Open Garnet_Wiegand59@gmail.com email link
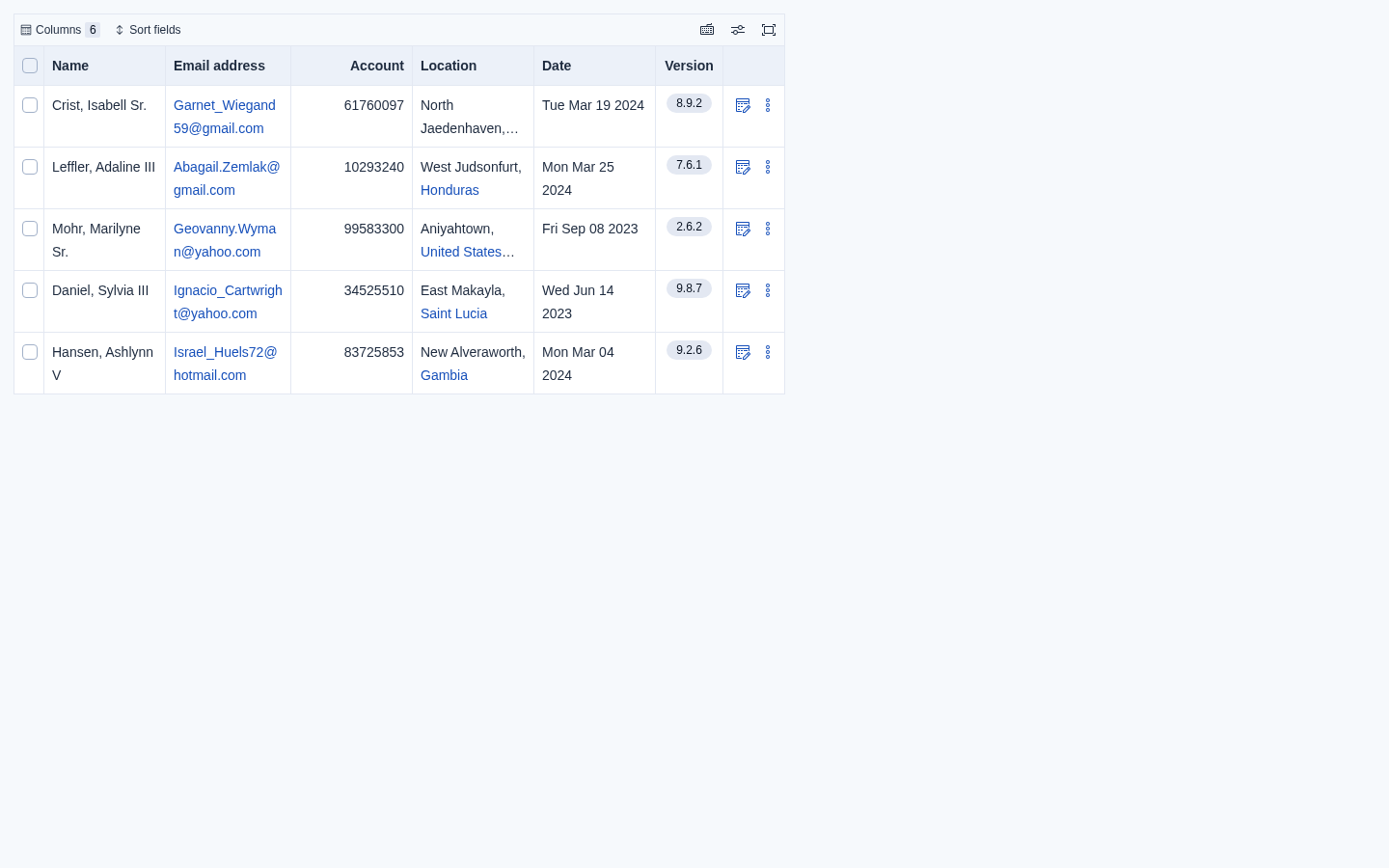This screenshot has height=868, width=1389. pyautogui.click(x=225, y=117)
